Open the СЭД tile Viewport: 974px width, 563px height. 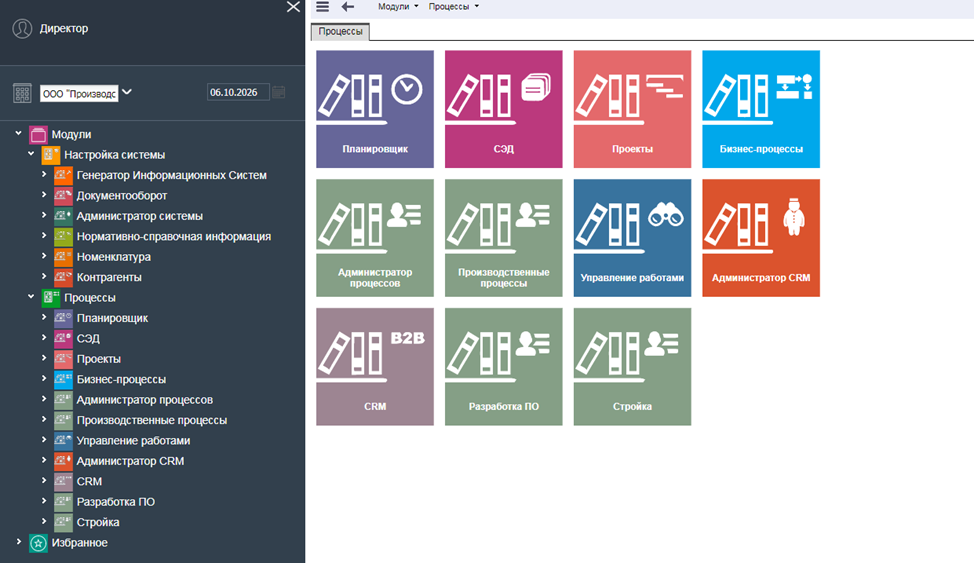(x=503, y=109)
